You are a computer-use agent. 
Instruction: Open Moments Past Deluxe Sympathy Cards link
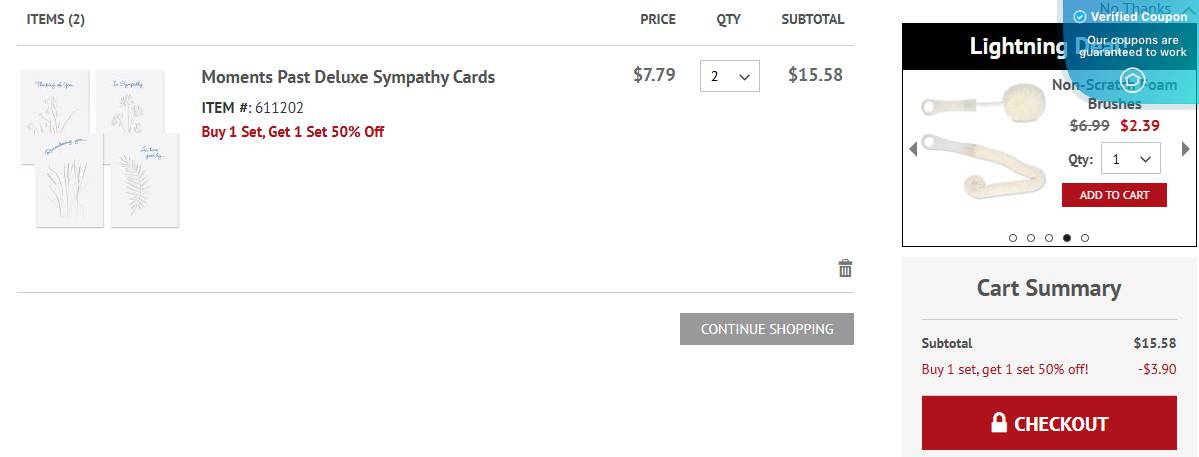click(x=348, y=77)
